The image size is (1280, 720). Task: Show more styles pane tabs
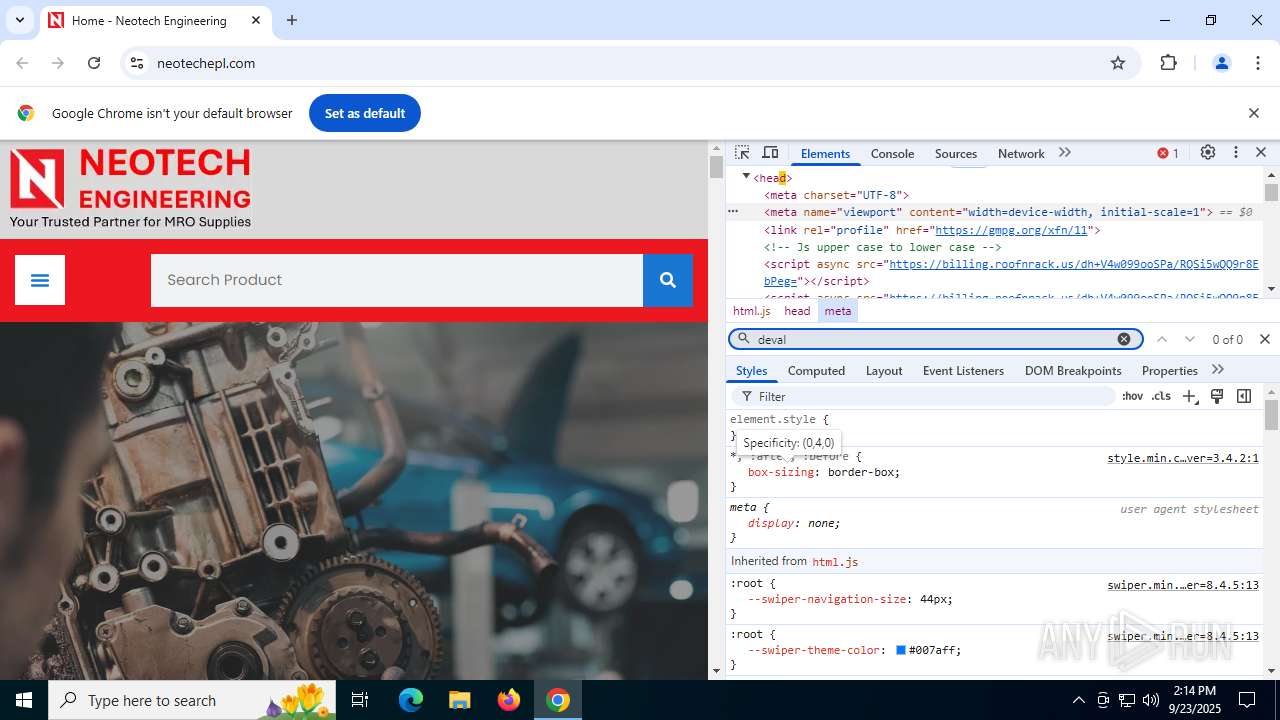point(1218,370)
